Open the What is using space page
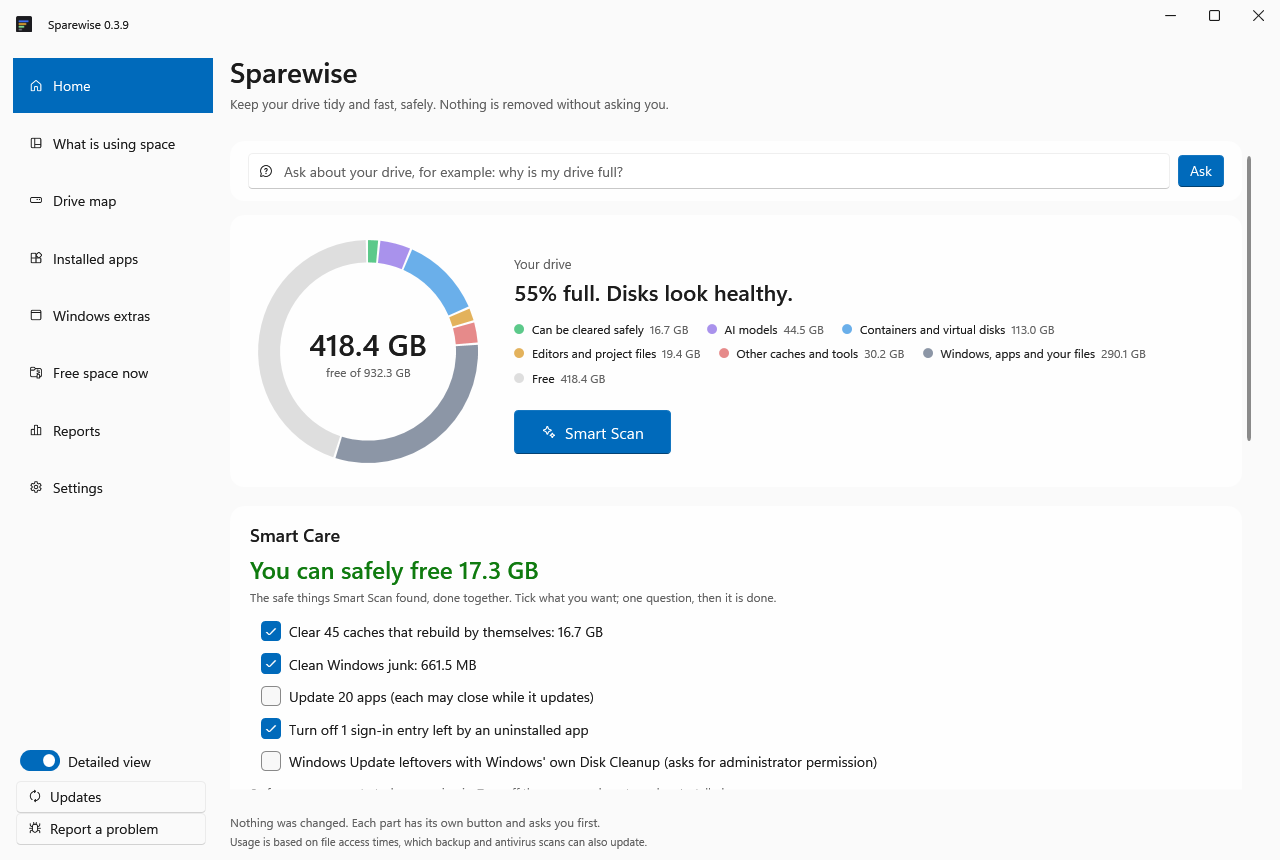 tap(113, 144)
